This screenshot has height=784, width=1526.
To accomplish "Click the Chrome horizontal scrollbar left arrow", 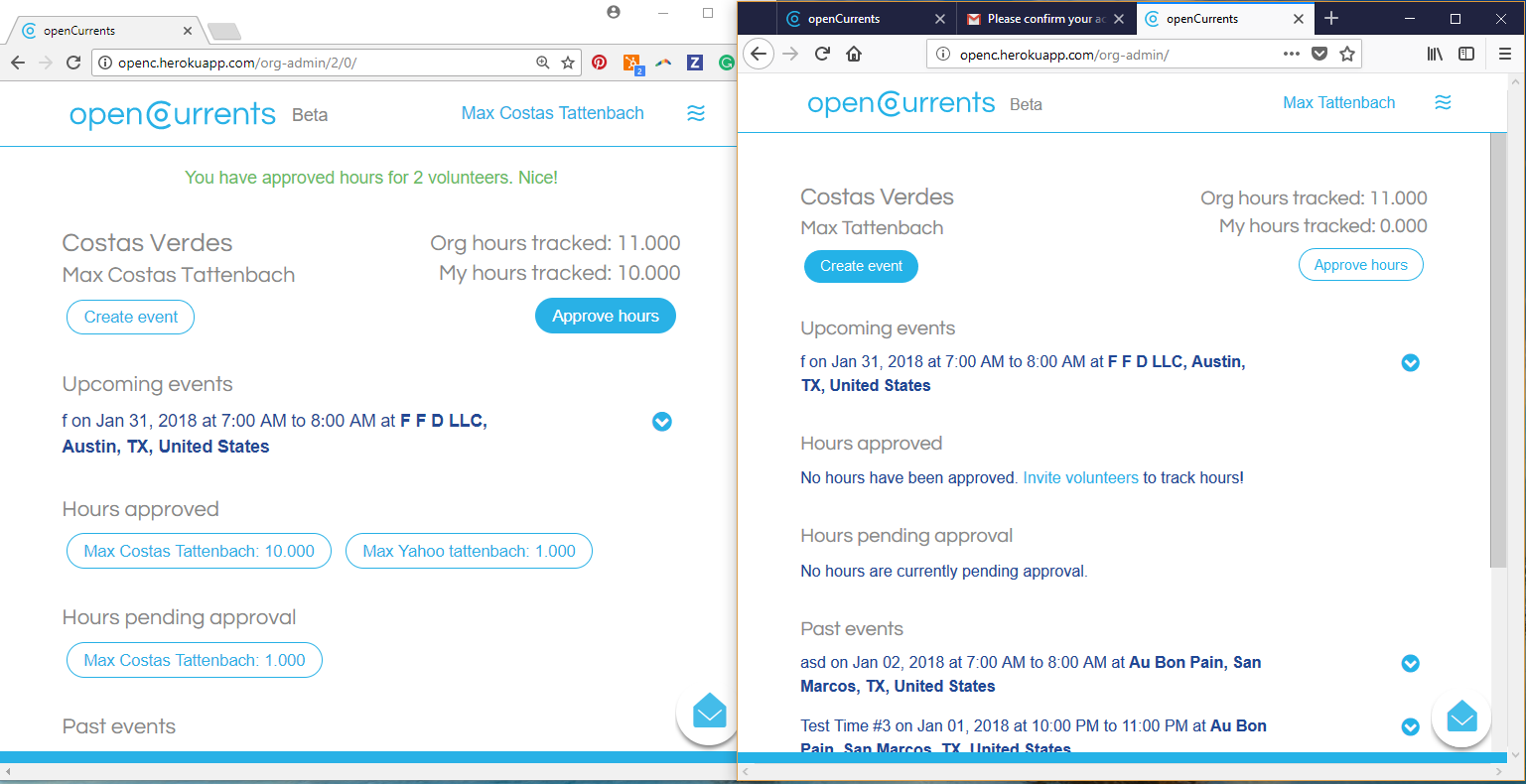I will (x=7, y=771).
